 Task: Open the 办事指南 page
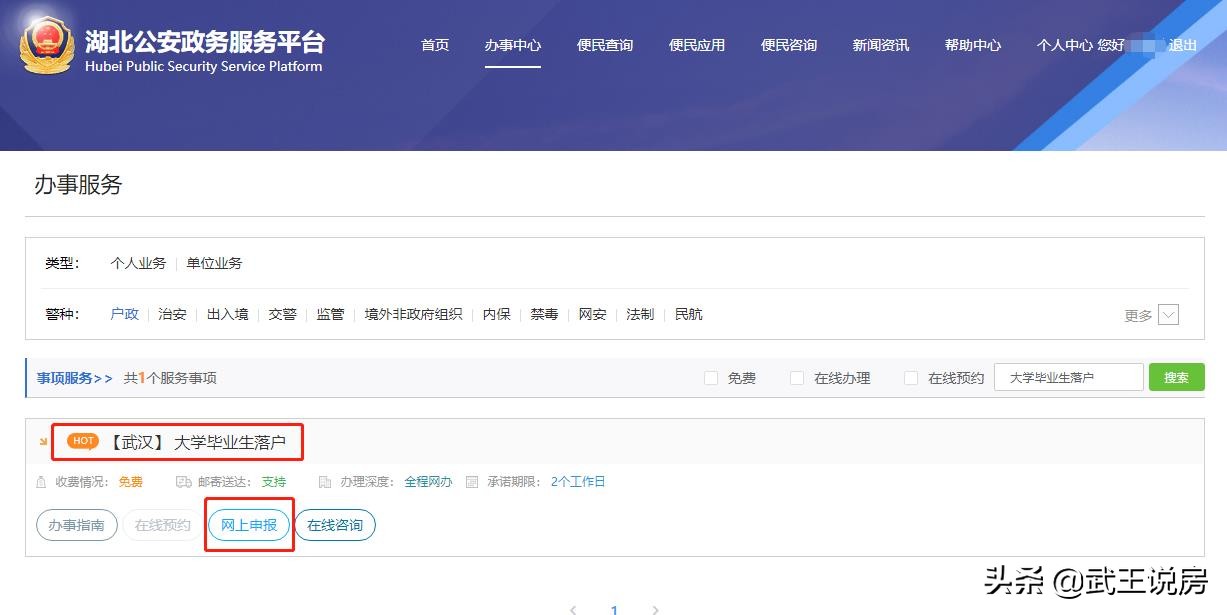click(76, 524)
